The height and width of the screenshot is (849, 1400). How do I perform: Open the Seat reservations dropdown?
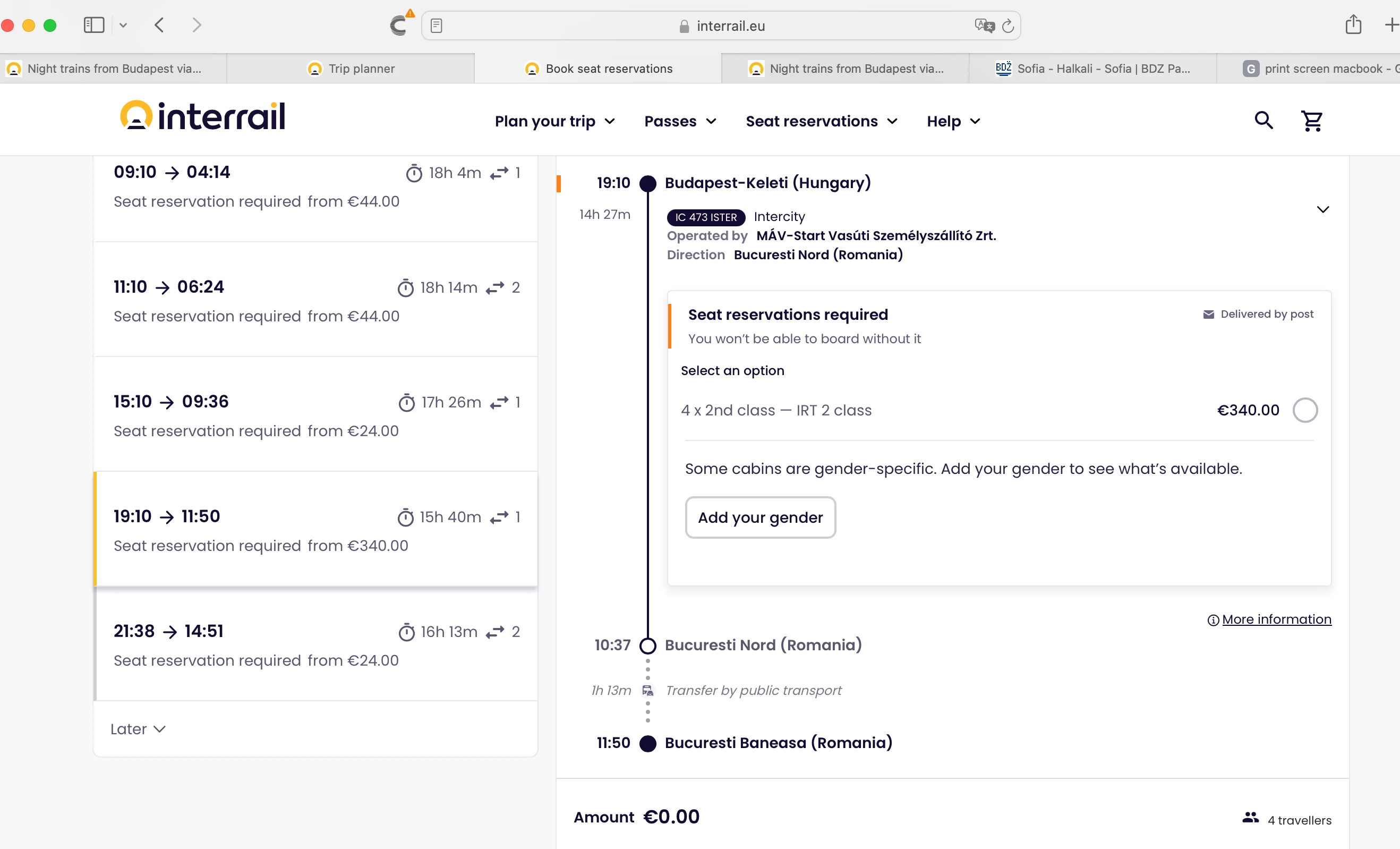coord(821,121)
